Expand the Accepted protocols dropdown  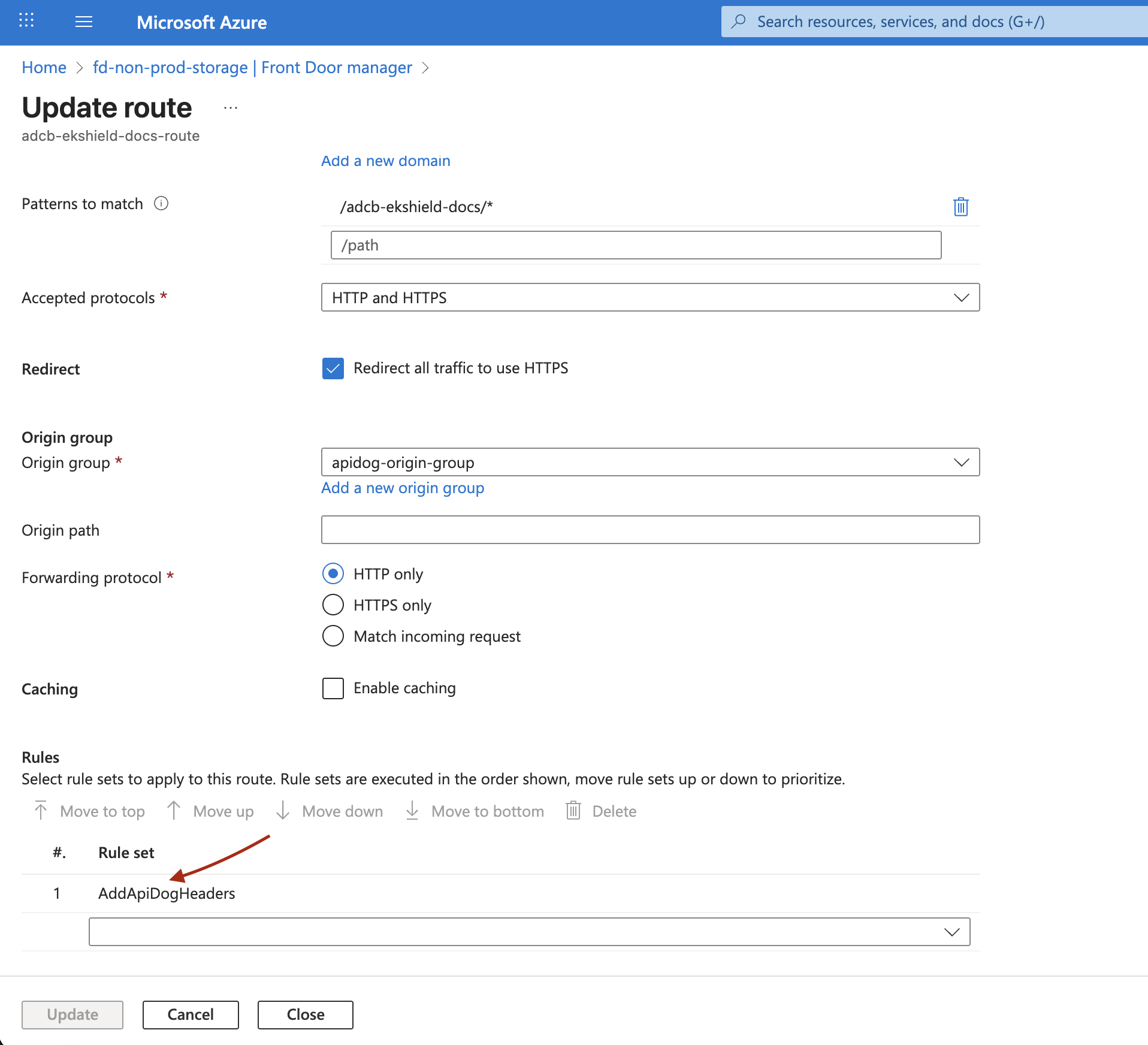(650, 298)
